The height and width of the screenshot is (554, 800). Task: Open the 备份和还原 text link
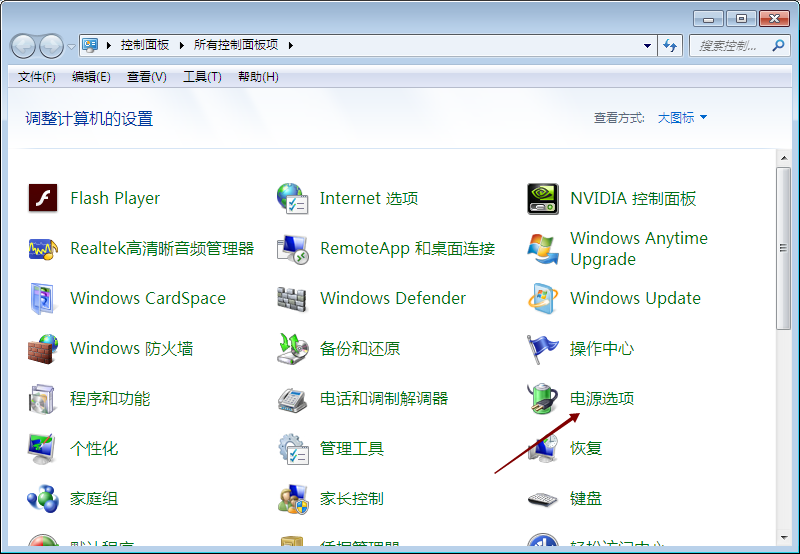click(x=360, y=348)
